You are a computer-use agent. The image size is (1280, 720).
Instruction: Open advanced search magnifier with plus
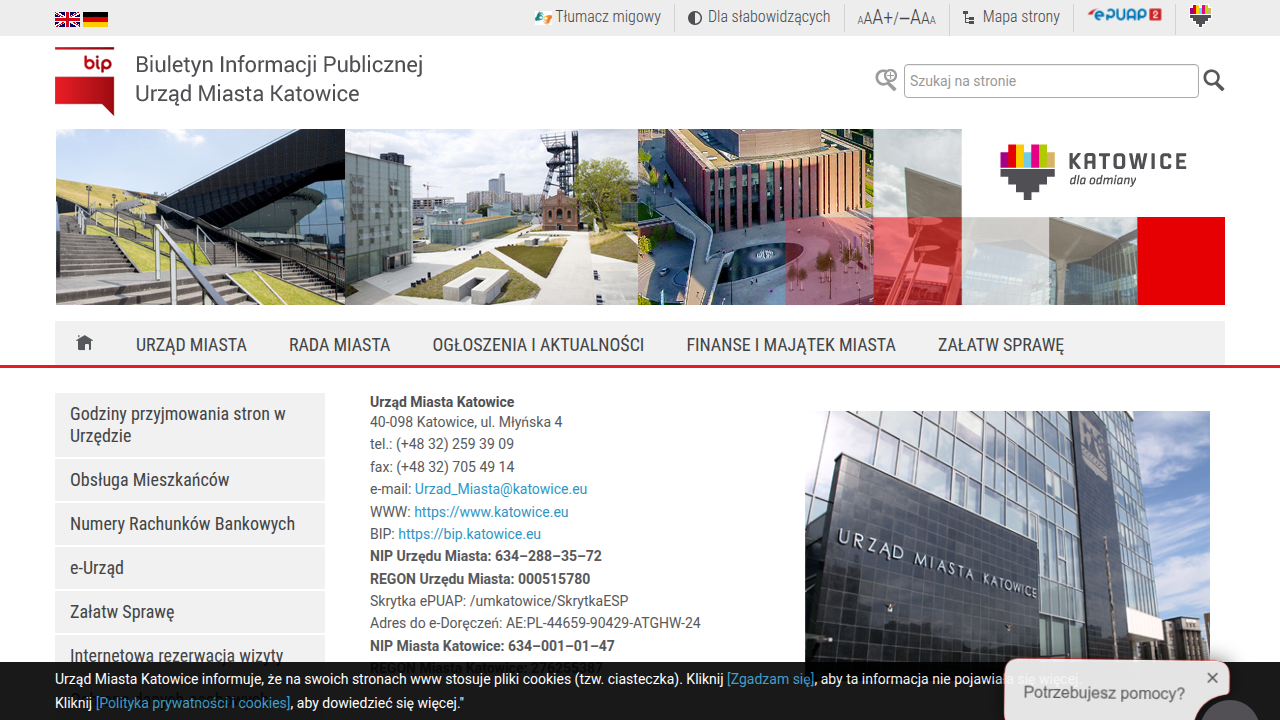click(x=886, y=80)
